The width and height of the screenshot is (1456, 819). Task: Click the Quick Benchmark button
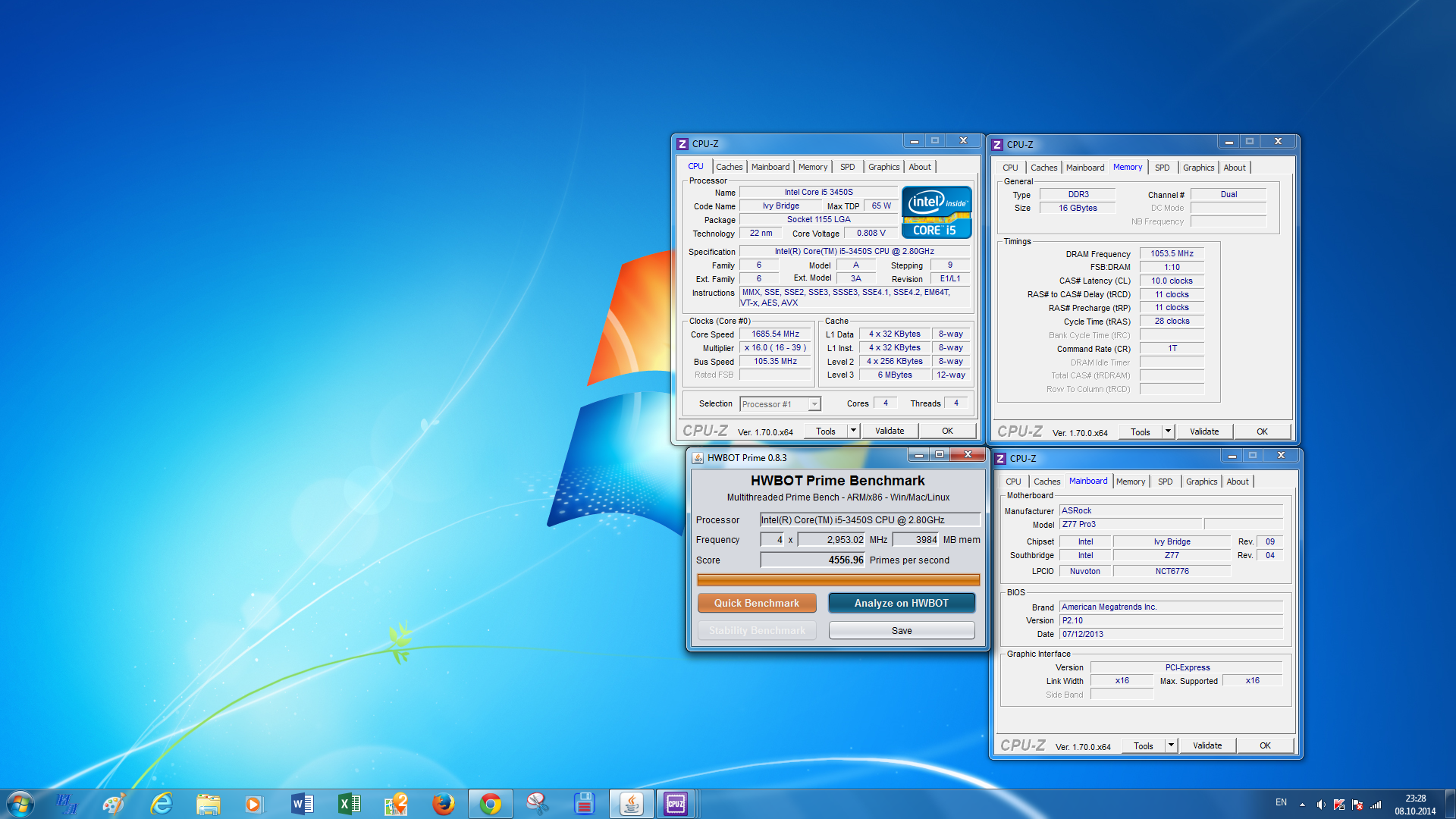(757, 603)
